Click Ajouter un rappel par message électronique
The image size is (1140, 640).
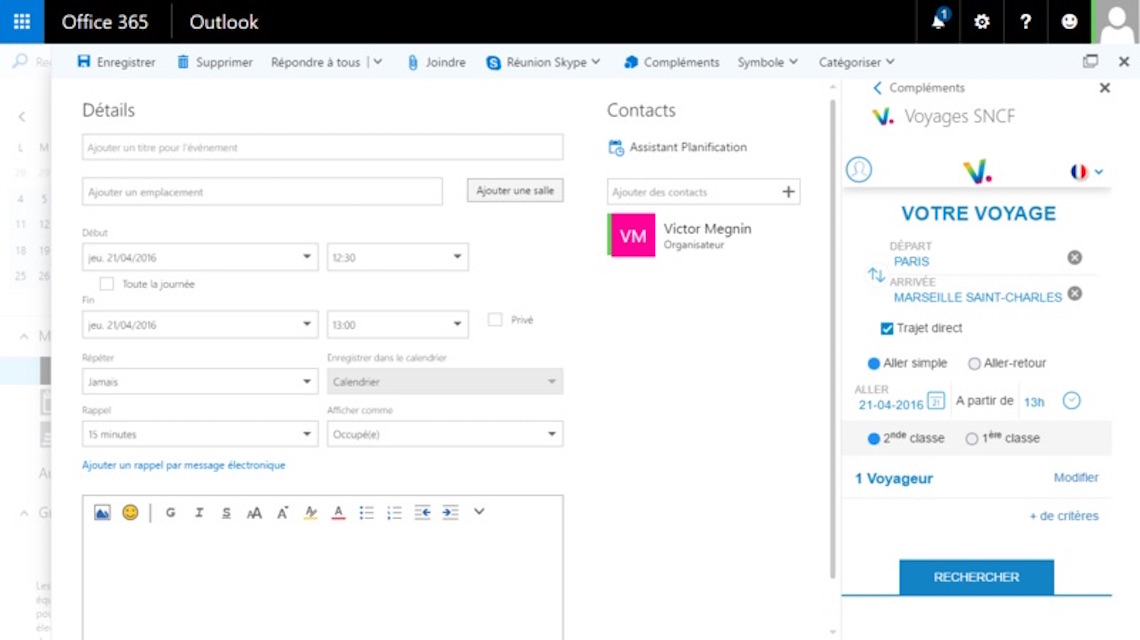coord(183,465)
